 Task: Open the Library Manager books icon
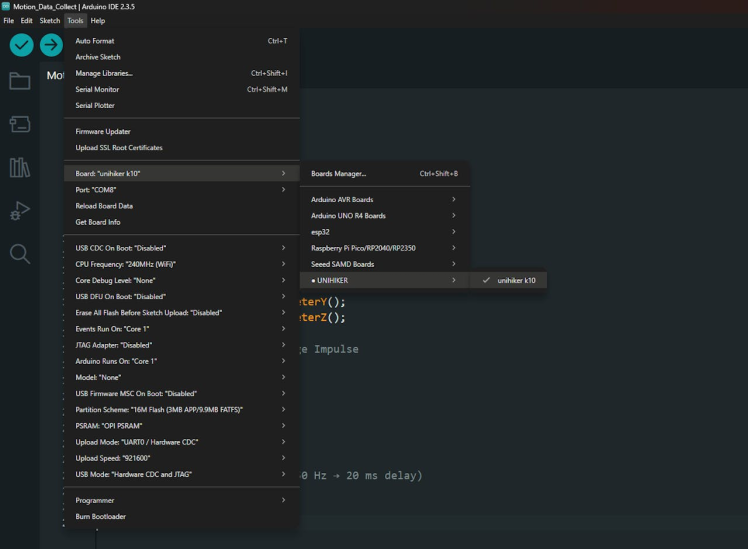tap(20, 167)
